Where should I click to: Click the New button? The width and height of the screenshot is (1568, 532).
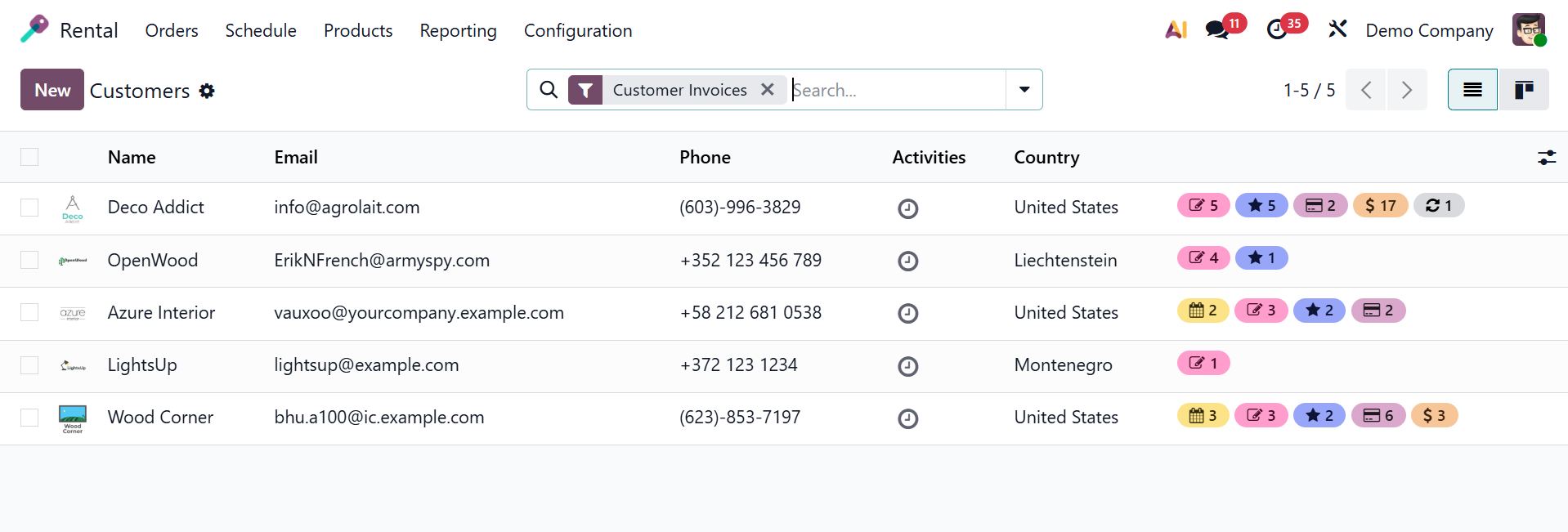pos(52,90)
